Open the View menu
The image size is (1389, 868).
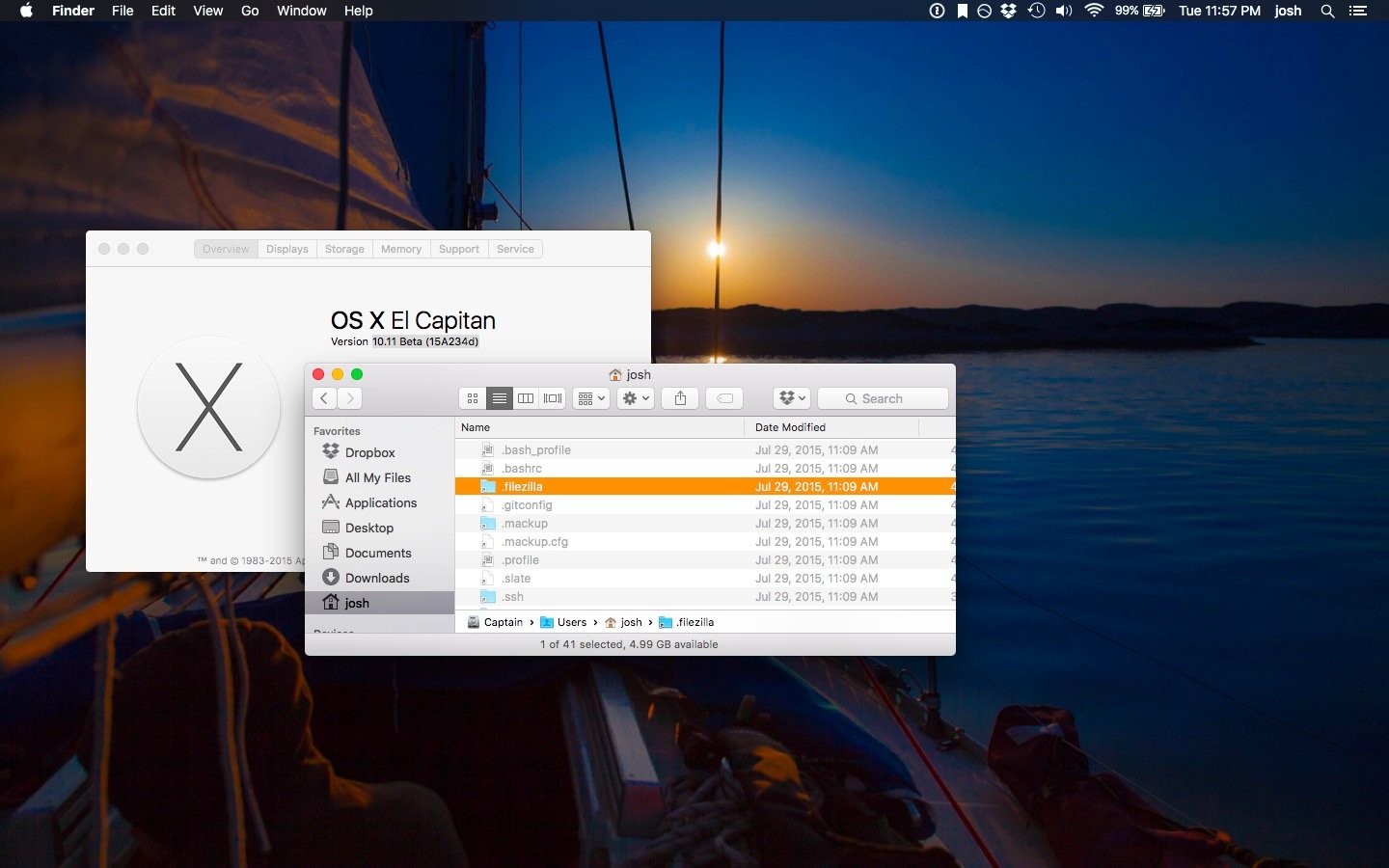pyautogui.click(x=208, y=11)
